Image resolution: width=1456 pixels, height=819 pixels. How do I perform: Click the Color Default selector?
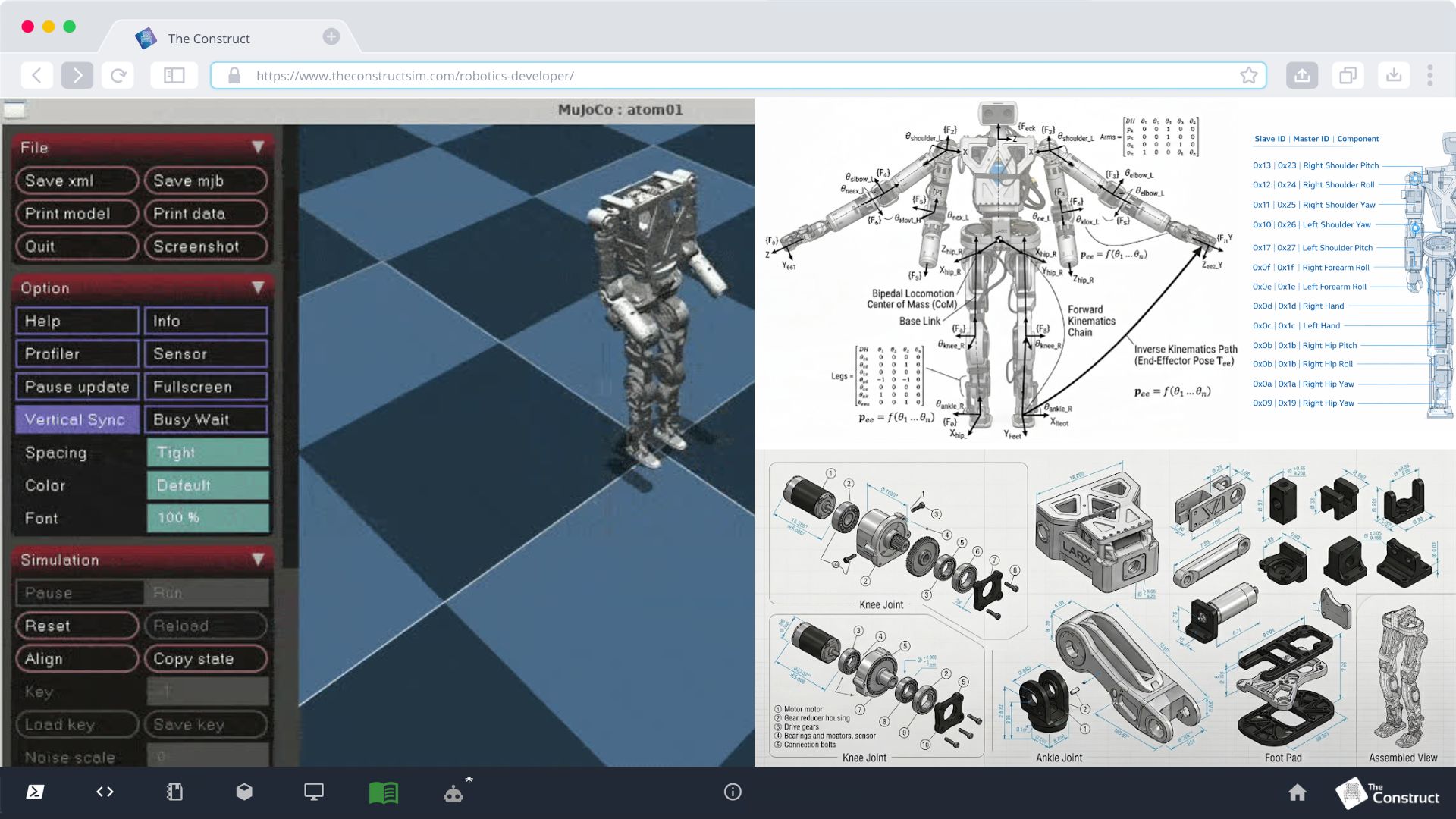(208, 485)
